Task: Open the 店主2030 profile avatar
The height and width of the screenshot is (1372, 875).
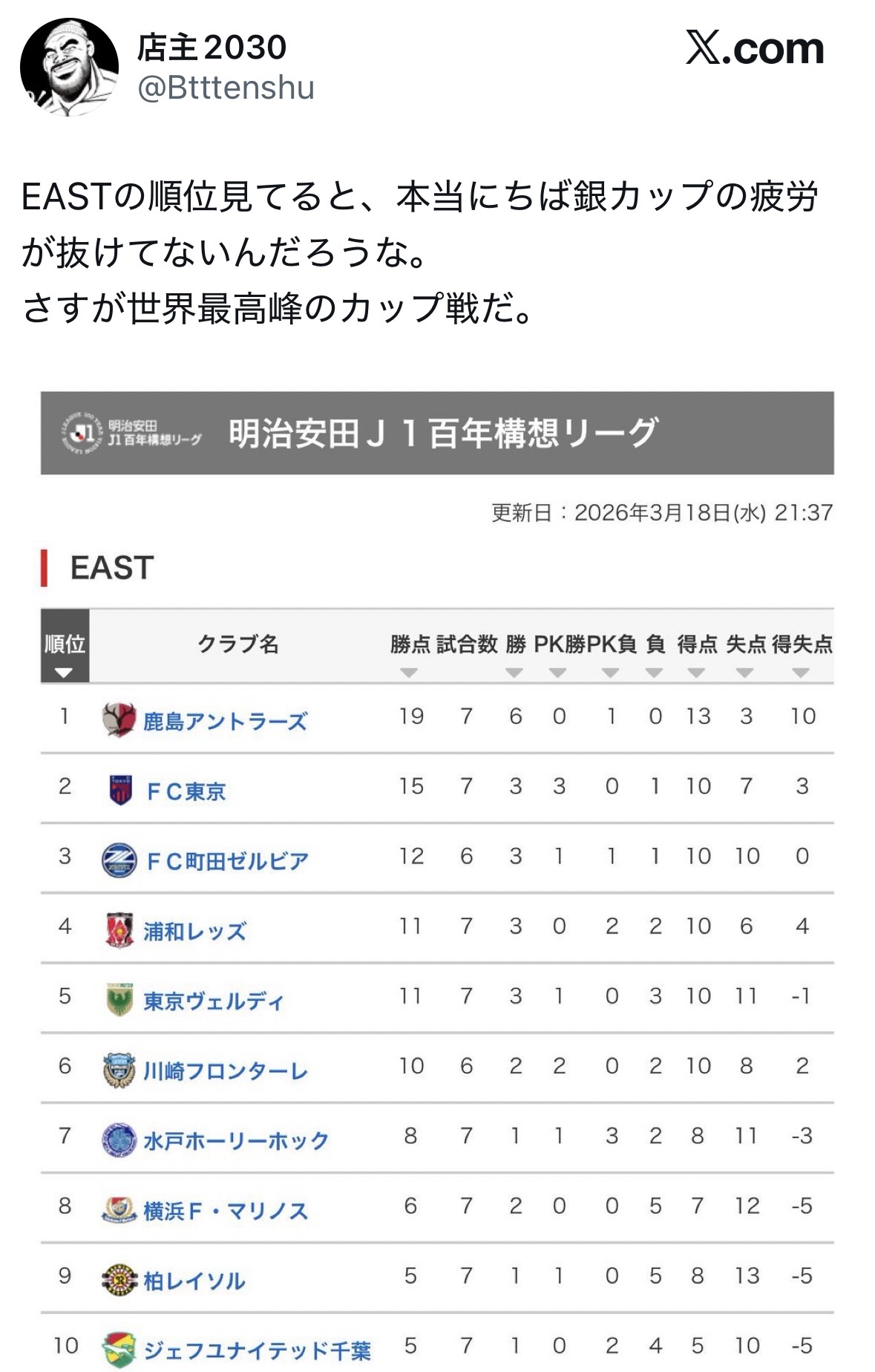Action: [69, 68]
